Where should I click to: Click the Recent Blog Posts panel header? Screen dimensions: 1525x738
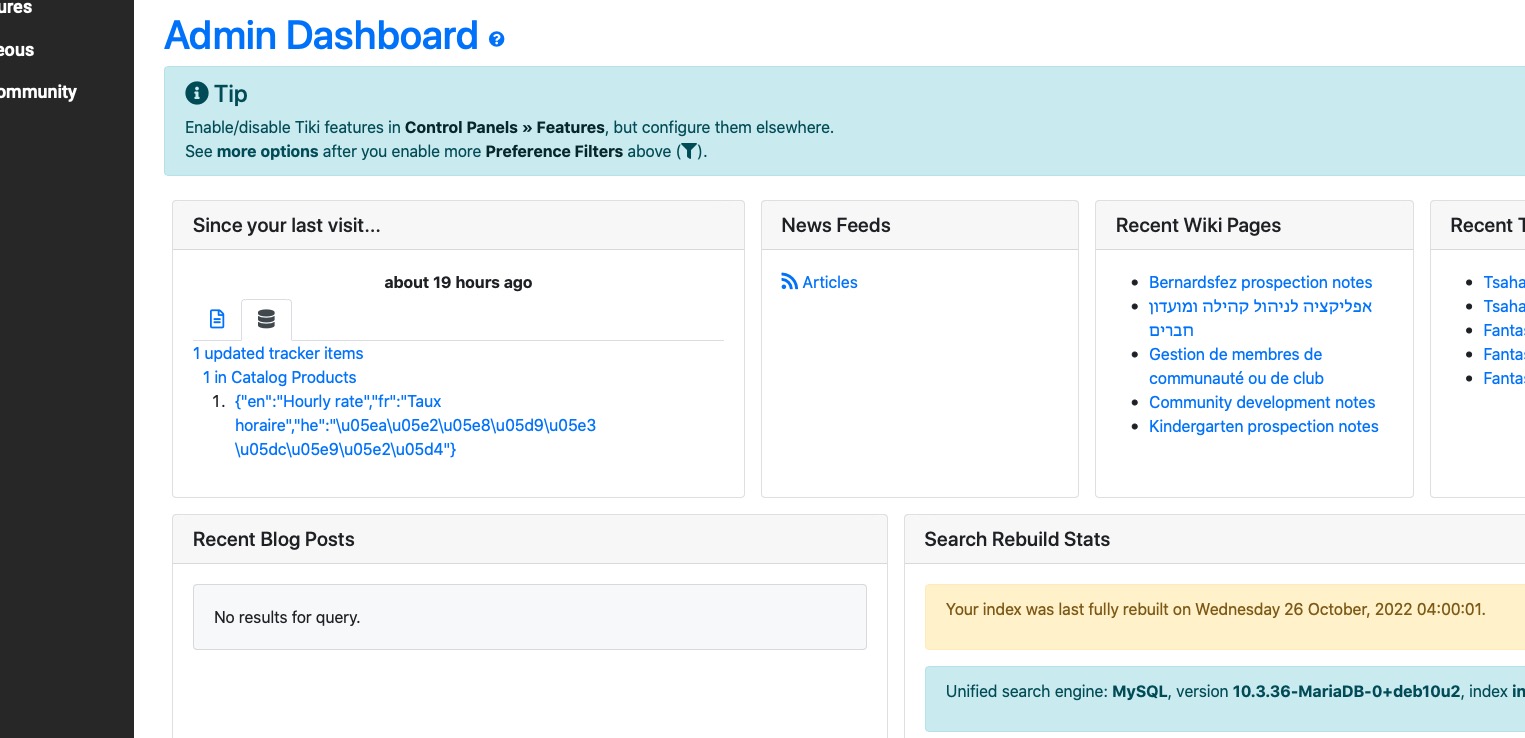530,539
